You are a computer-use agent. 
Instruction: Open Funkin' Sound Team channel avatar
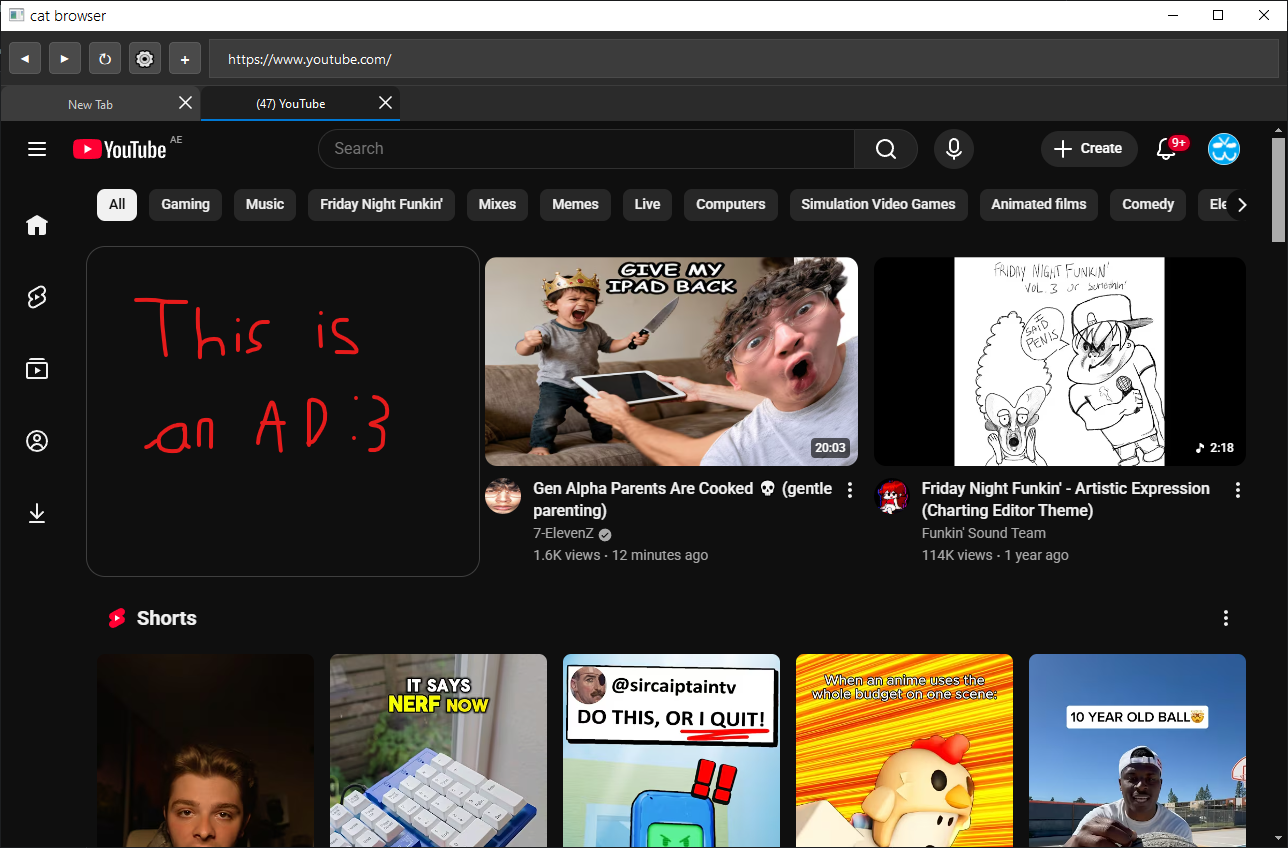(x=892, y=496)
